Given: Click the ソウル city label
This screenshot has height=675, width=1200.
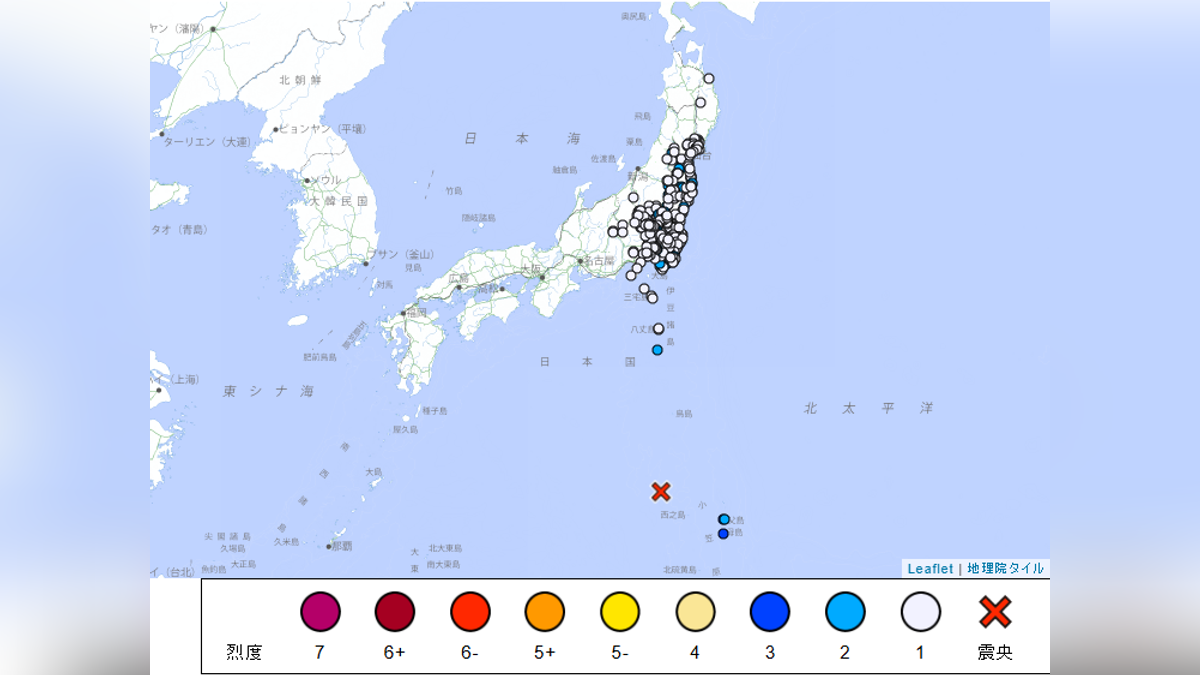Looking at the screenshot, I should point(327,180).
